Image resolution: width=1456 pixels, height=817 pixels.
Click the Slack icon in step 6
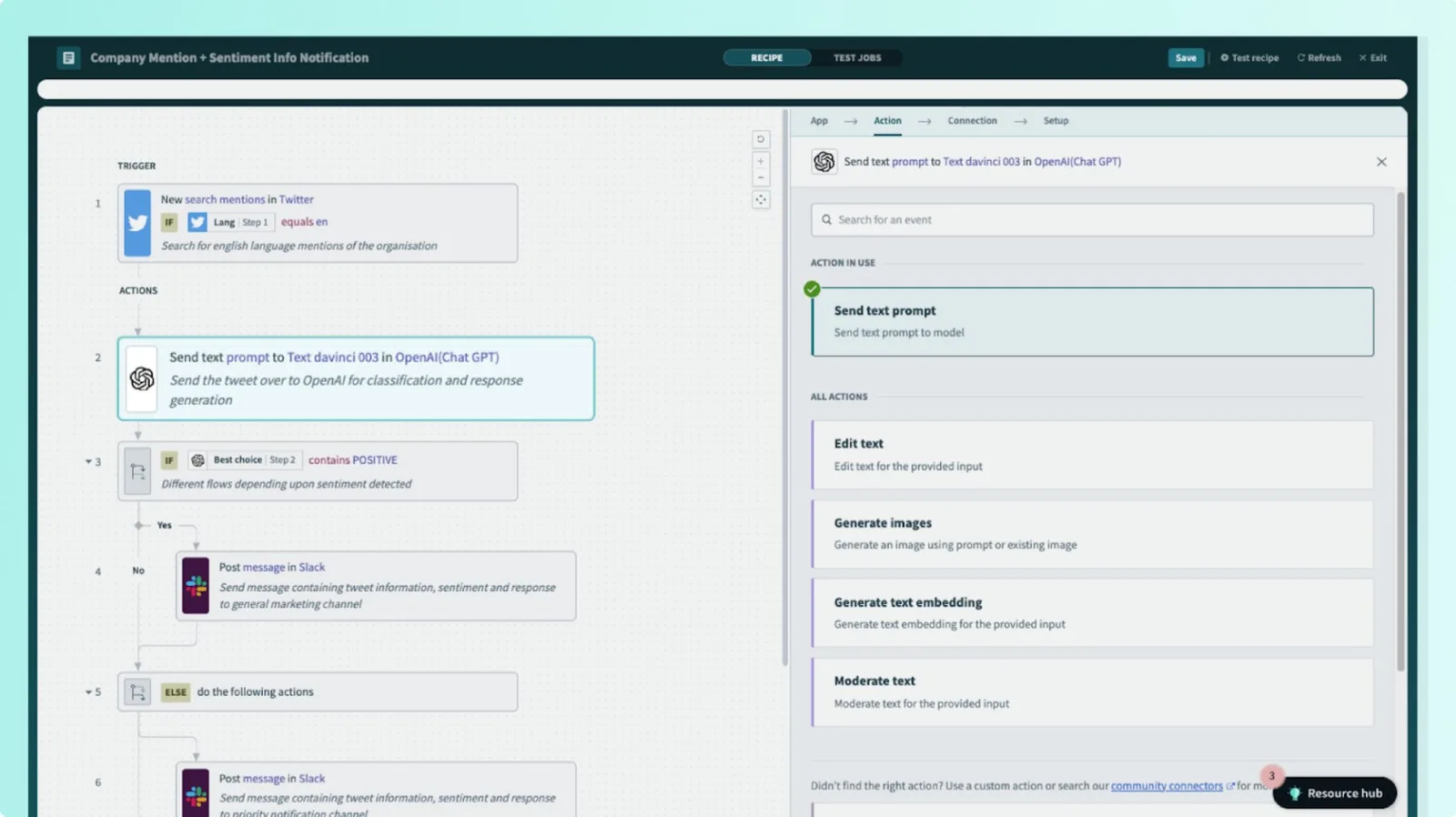[x=196, y=793]
